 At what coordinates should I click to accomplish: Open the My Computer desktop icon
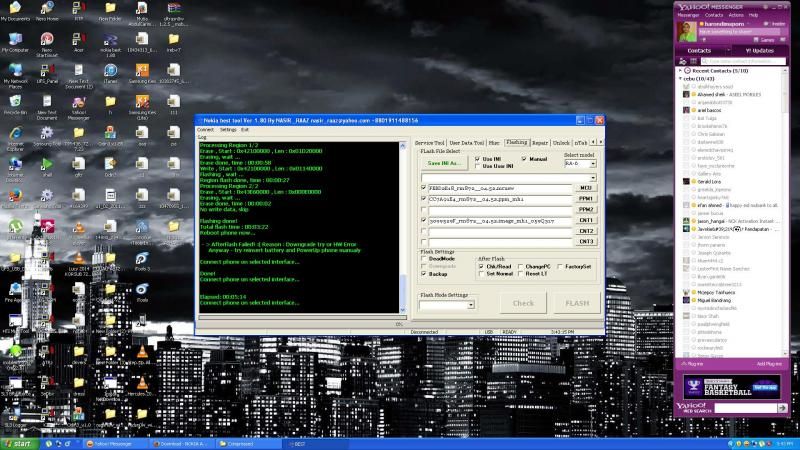[15, 37]
